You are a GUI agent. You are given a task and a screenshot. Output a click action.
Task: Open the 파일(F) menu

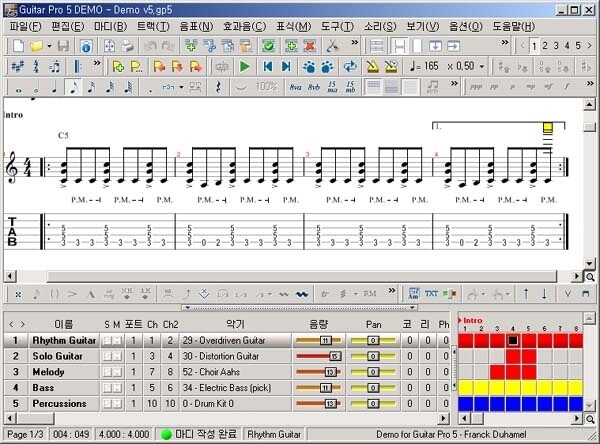[x=25, y=26]
